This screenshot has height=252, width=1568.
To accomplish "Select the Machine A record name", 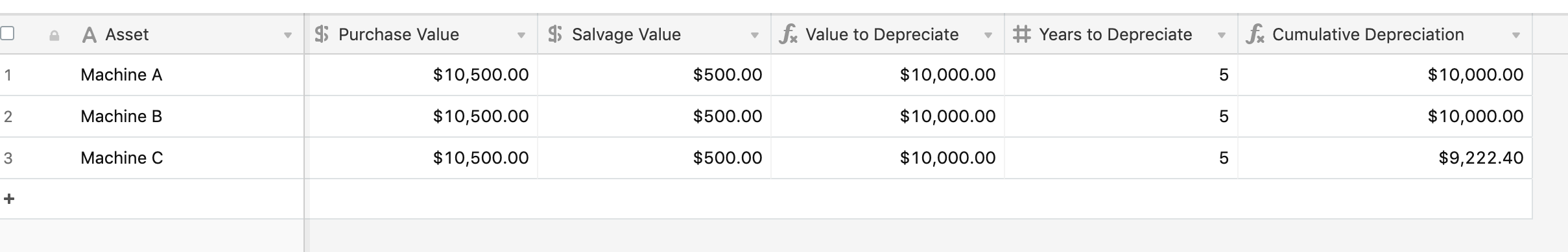I will tap(121, 75).
